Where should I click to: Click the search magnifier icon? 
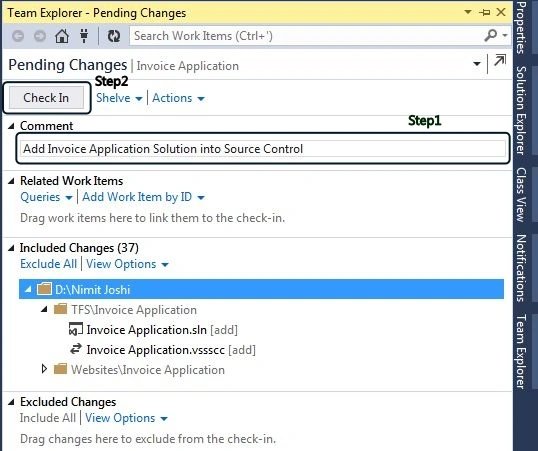click(491, 35)
